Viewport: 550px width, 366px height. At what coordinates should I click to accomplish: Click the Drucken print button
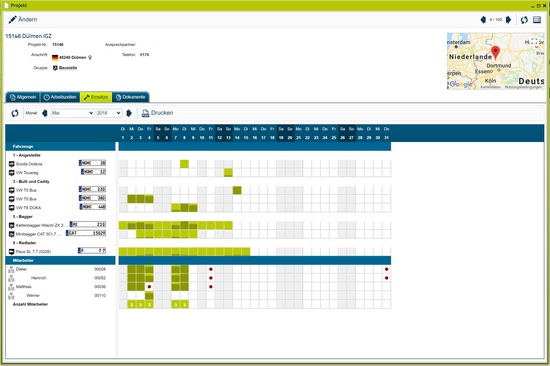tap(157, 113)
